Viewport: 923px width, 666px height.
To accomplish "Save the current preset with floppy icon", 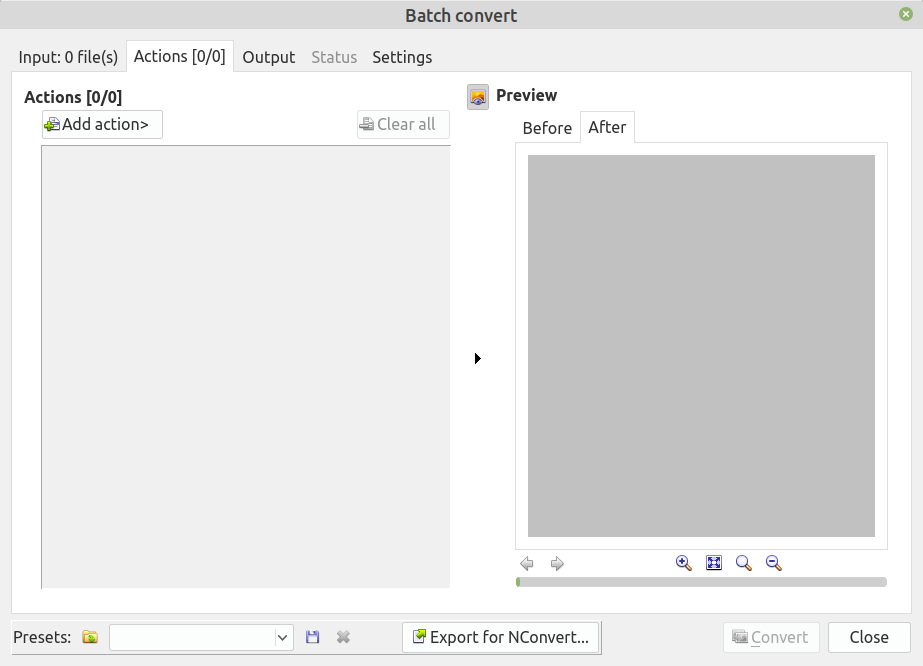I will tap(313, 637).
